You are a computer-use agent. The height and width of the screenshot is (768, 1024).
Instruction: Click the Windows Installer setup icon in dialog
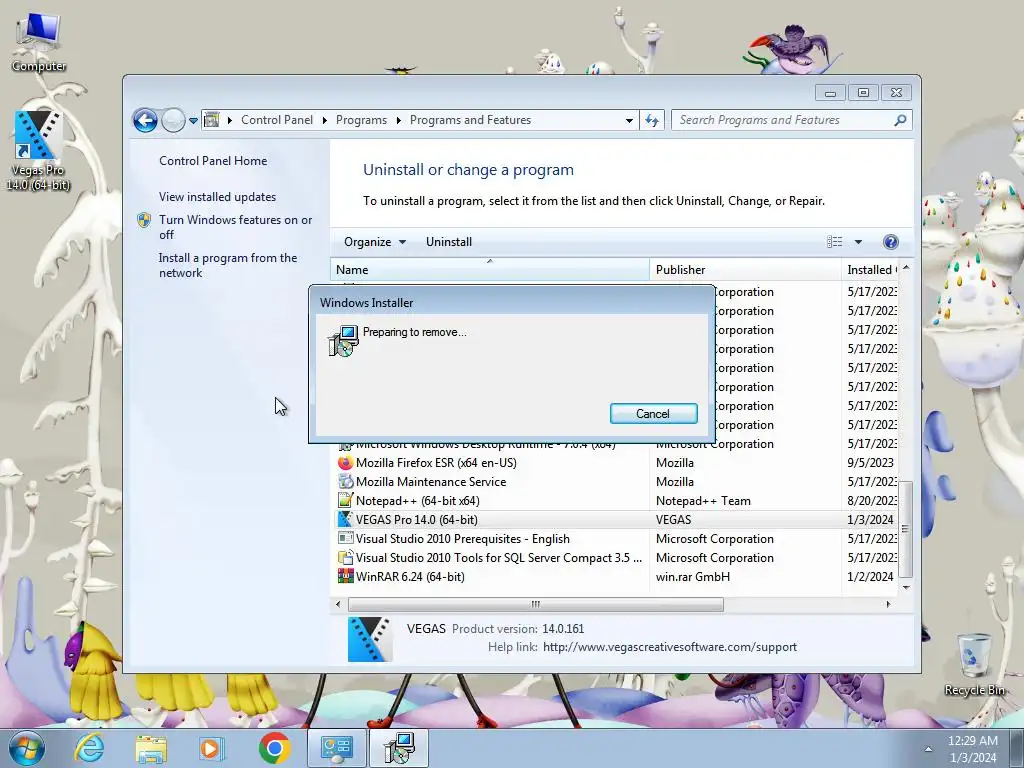click(344, 340)
